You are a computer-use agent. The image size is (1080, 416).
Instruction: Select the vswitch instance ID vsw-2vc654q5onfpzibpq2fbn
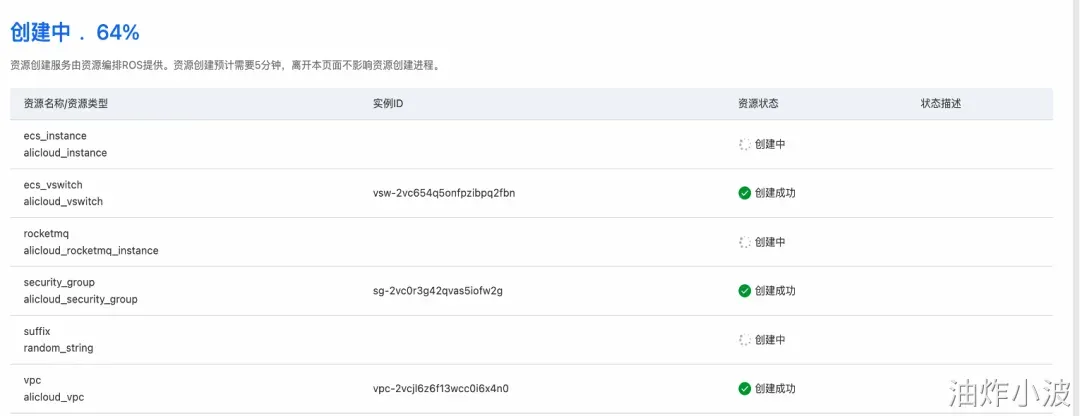[444, 193]
